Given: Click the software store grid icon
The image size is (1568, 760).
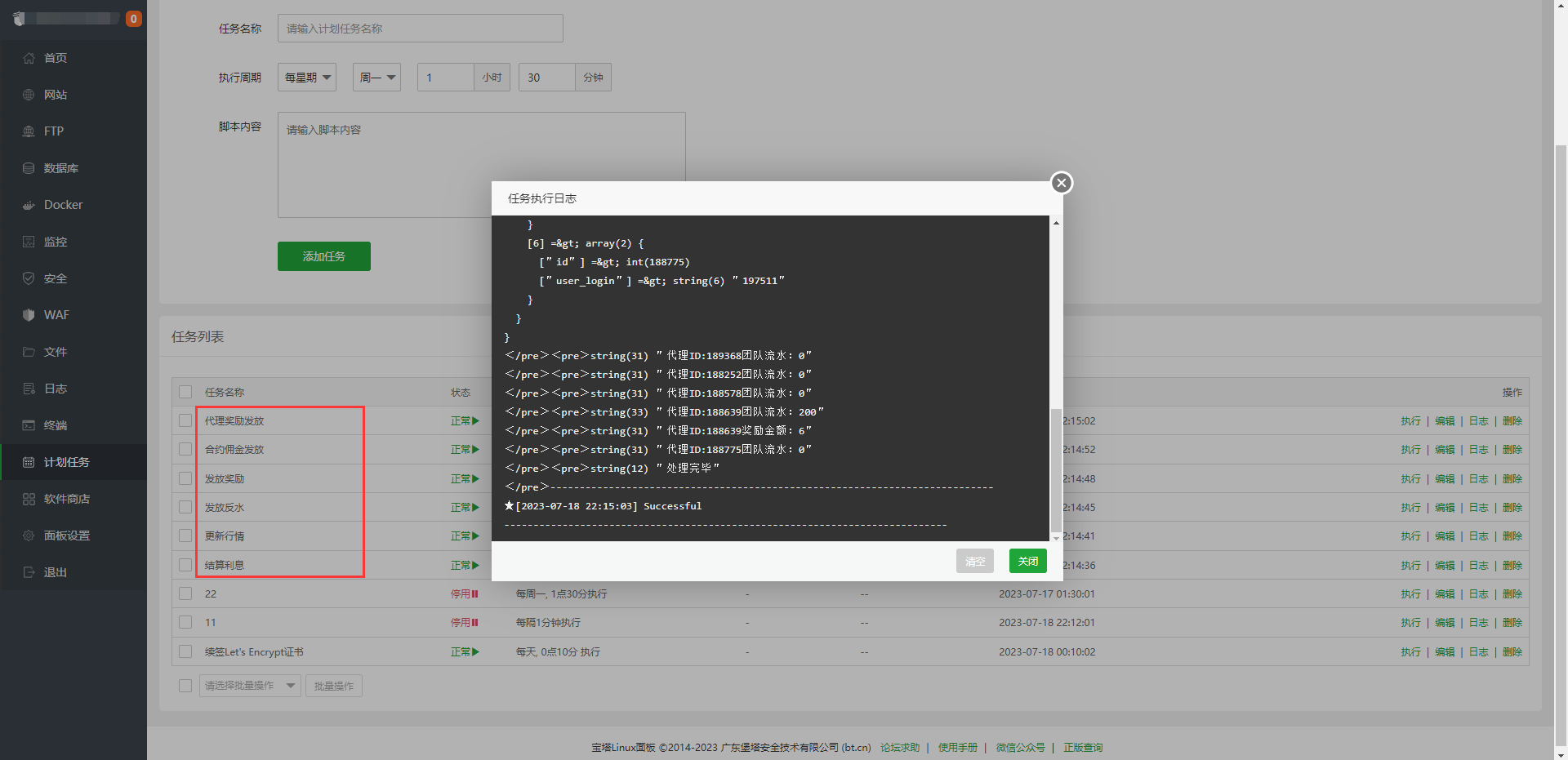Looking at the screenshot, I should tap(29, 499).
